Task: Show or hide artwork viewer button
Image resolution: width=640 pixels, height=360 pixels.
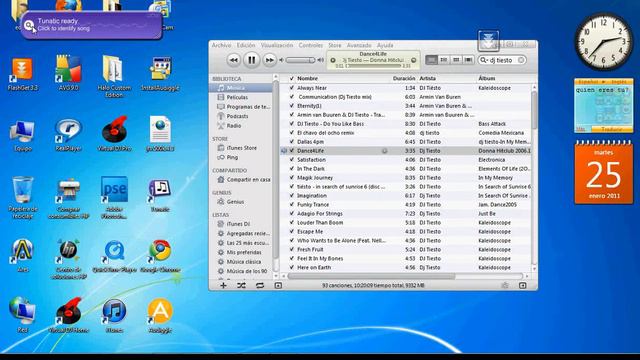Action: point(278,285)
